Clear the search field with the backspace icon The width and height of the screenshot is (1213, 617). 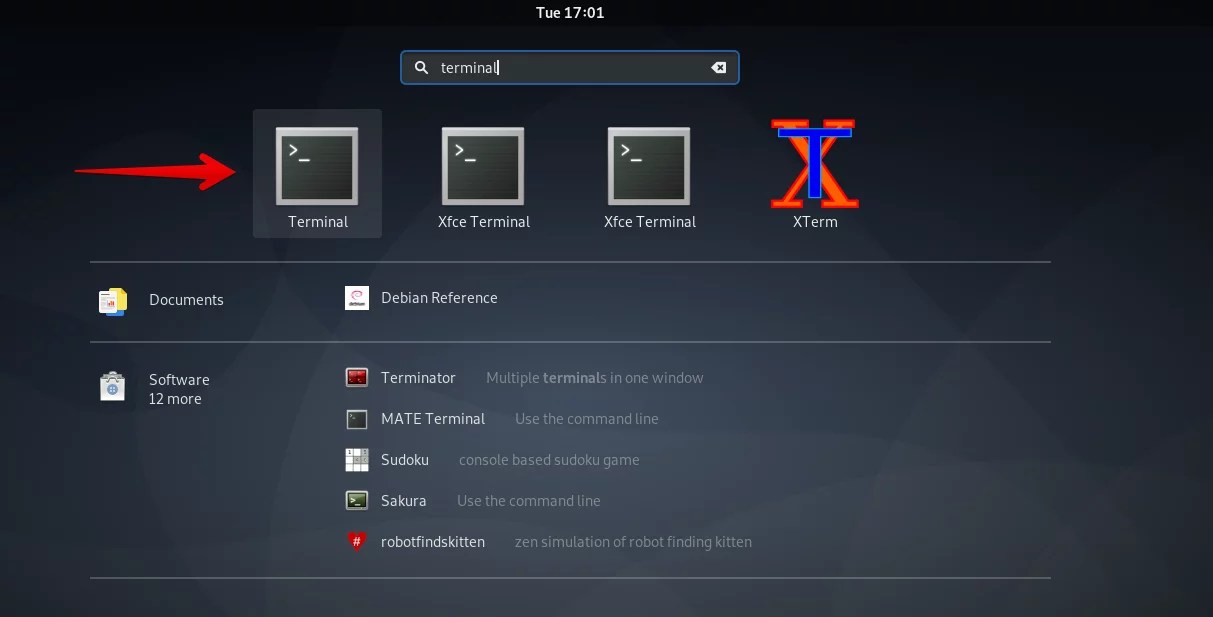[718, 68]
